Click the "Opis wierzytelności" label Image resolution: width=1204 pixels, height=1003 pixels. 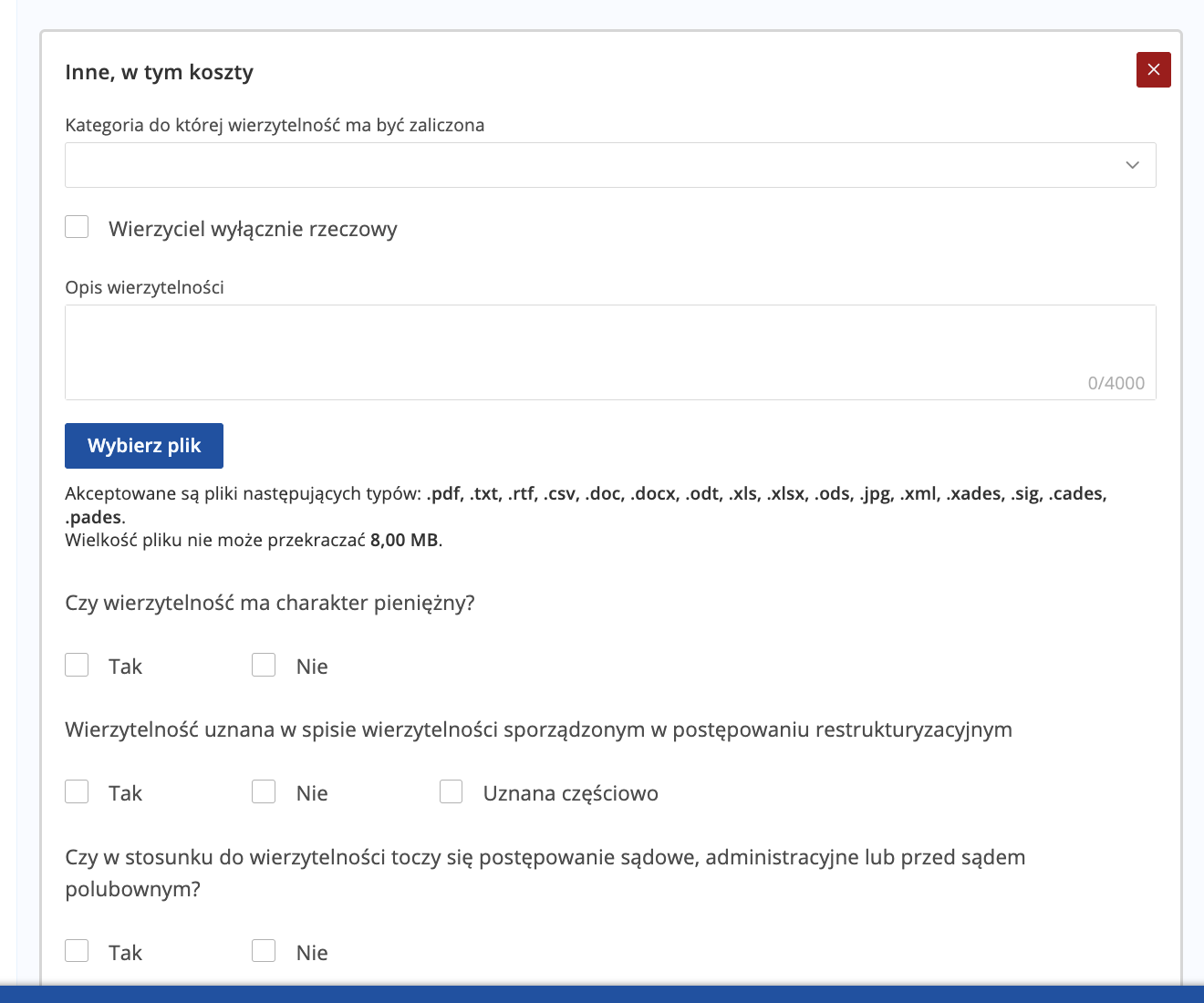tap(144, 287)
